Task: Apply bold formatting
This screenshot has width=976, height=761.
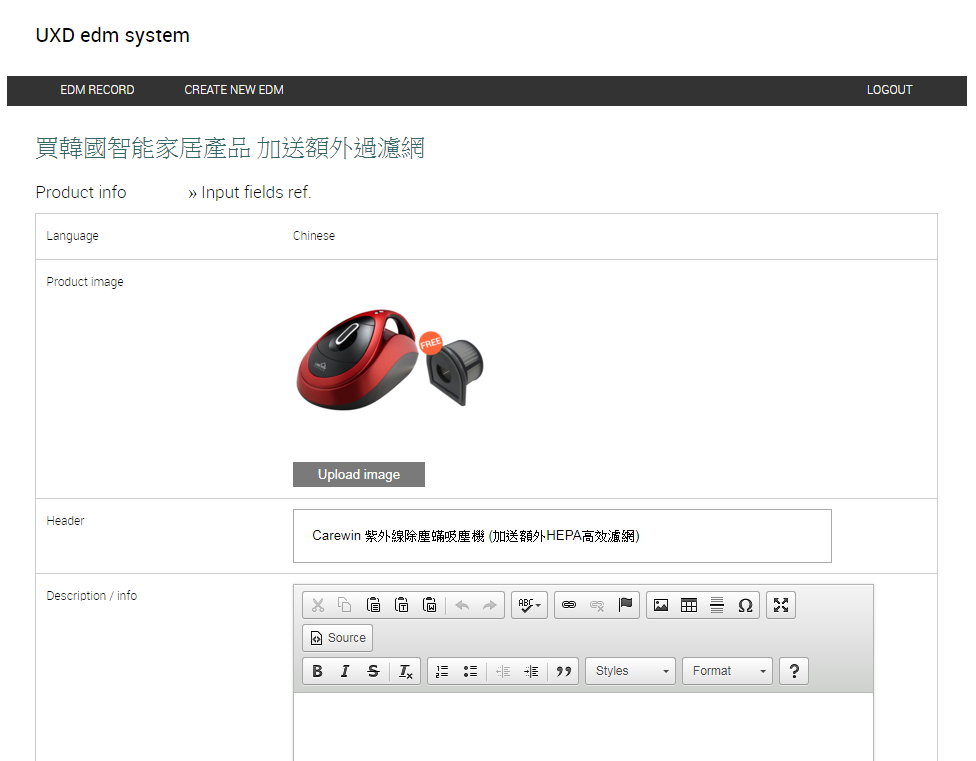Action: 317,671
